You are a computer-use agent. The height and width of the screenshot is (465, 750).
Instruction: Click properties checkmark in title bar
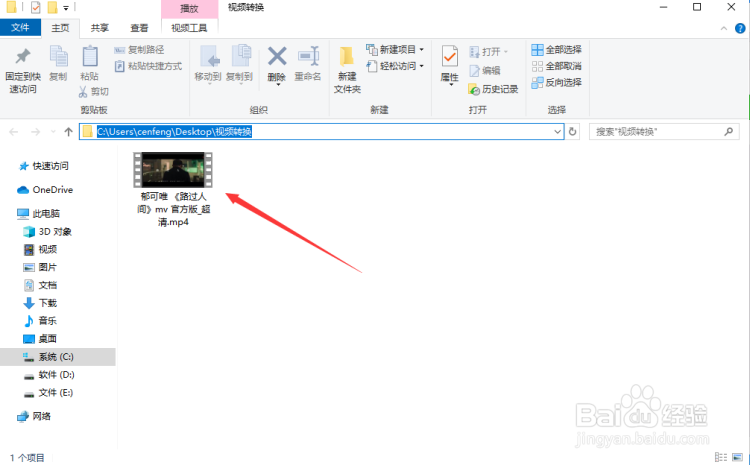click(x=35, y=7)
